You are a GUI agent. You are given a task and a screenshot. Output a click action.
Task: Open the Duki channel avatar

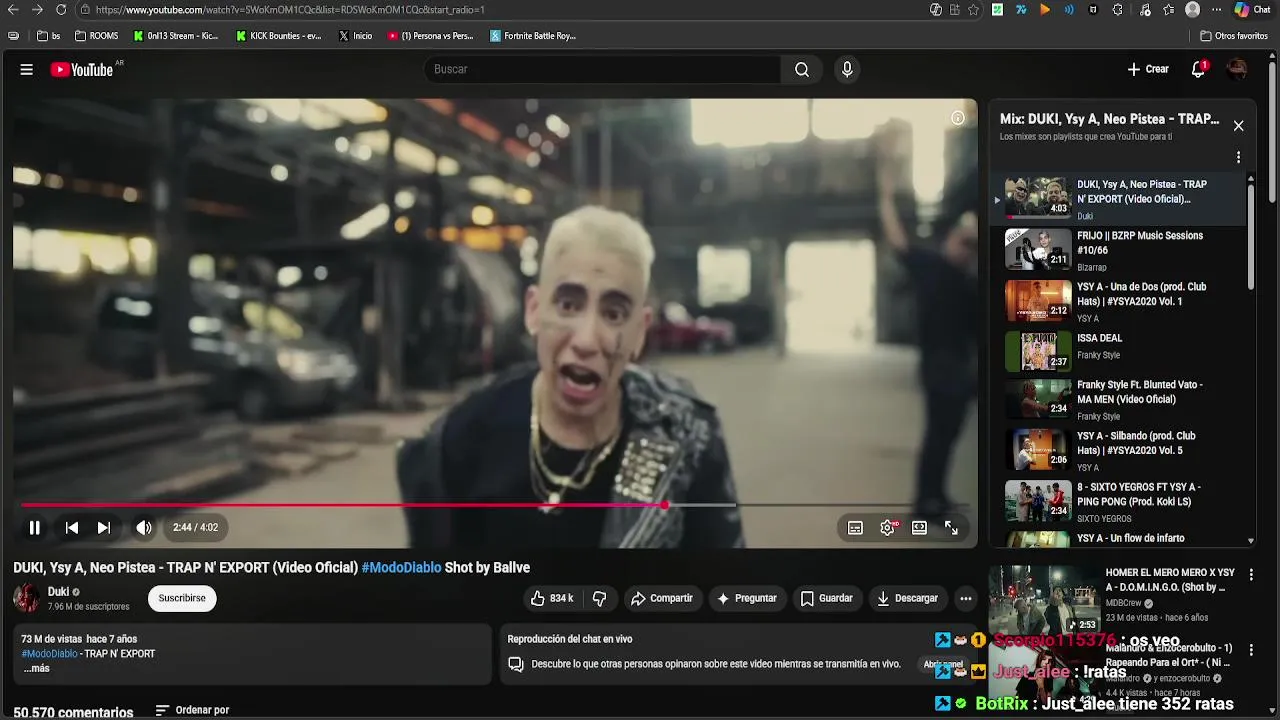click(x=27, y=598)
